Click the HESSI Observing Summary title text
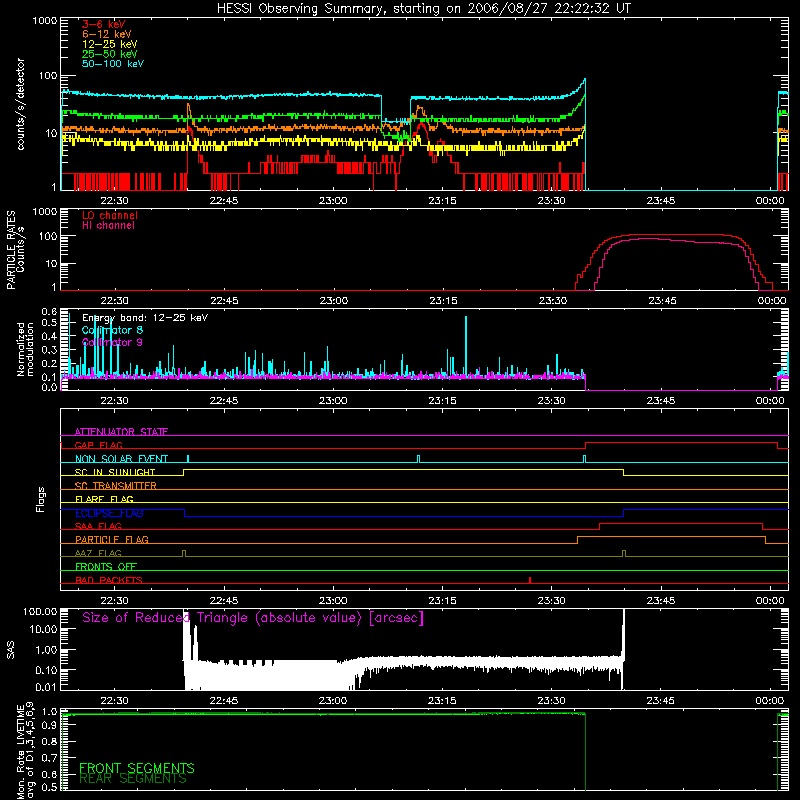 click(x=424, y=9)
